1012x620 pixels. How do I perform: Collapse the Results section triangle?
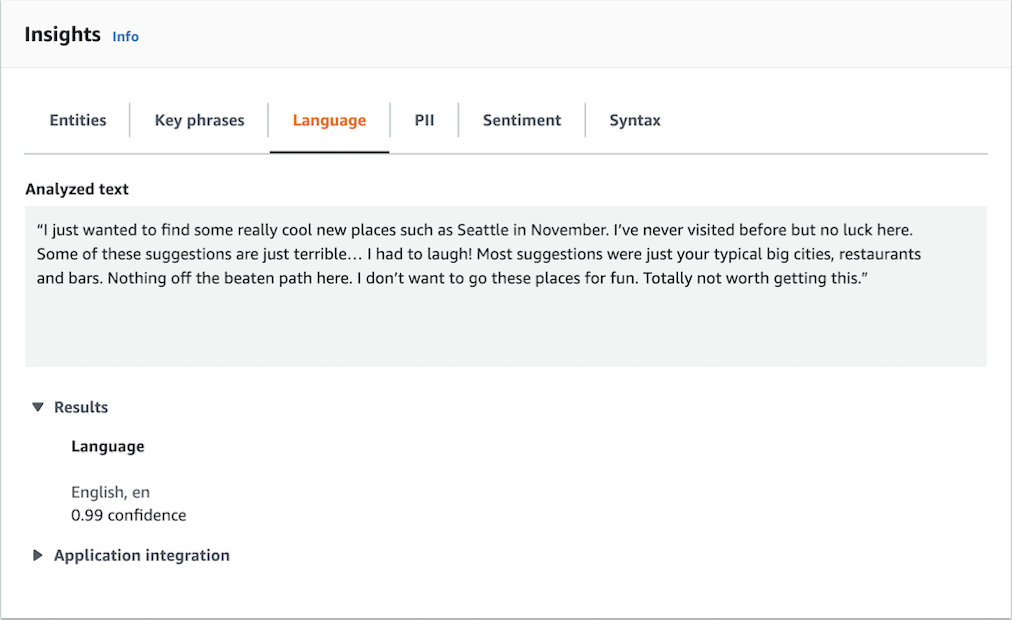[38, 408]
